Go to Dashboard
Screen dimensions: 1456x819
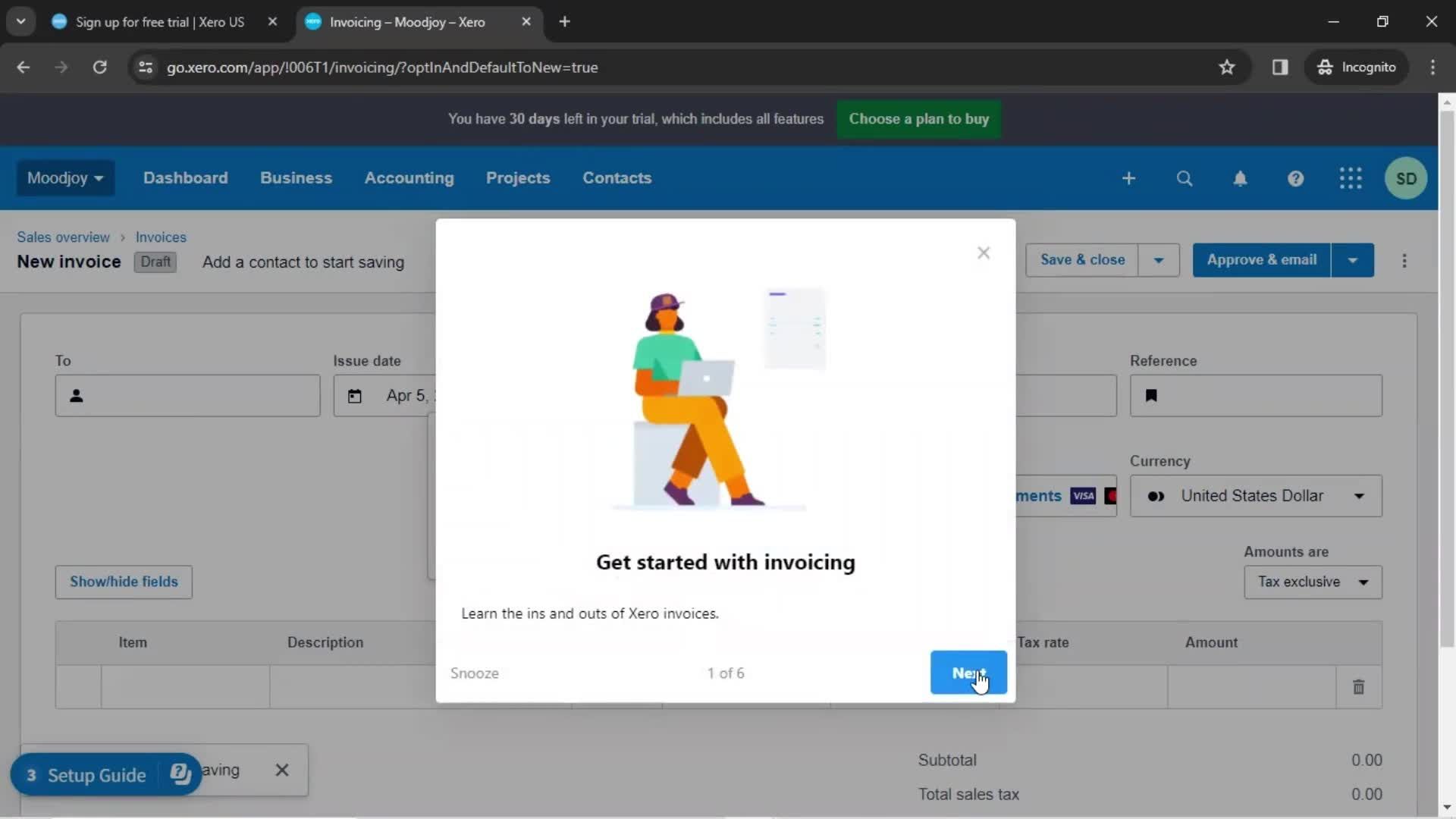(x=185, y=178)
